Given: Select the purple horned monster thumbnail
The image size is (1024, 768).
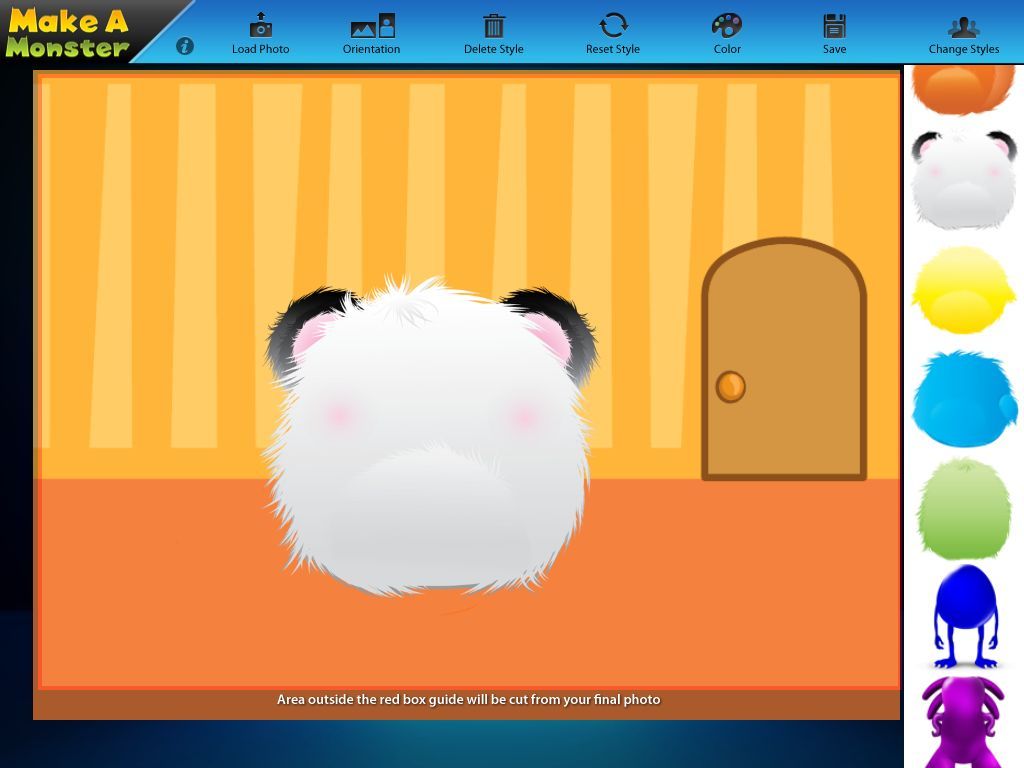Looking at the screenshot, I should pyautogui.click(x=963, y=722).
